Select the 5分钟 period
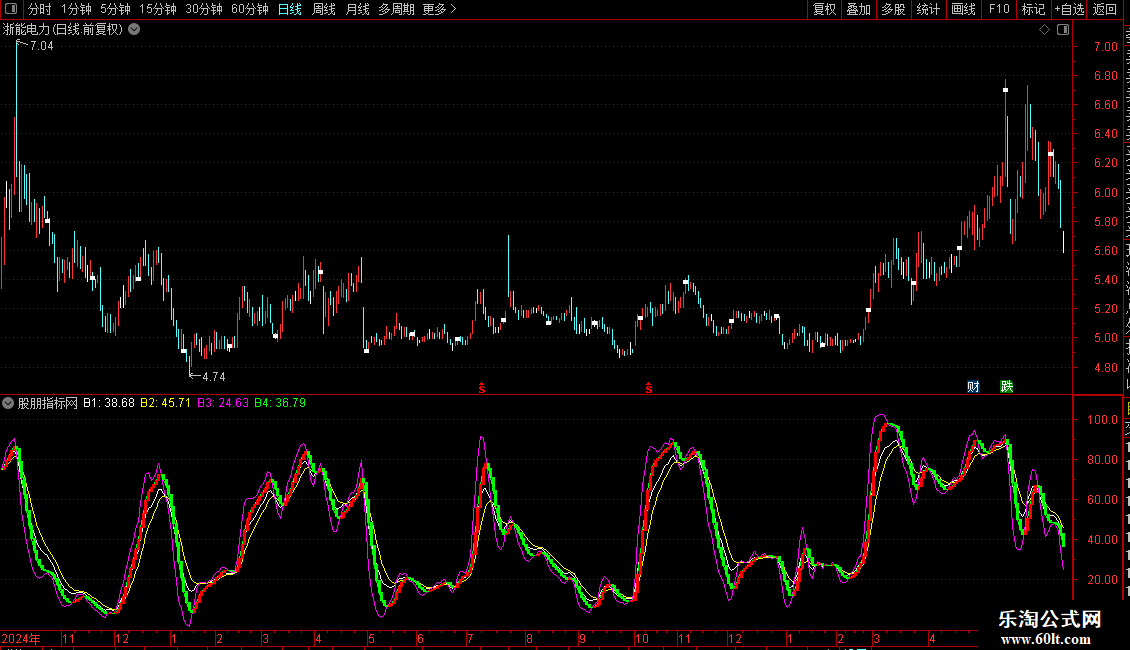The width and height of the screenshot is (1130, 650). [x=115, y=9]
